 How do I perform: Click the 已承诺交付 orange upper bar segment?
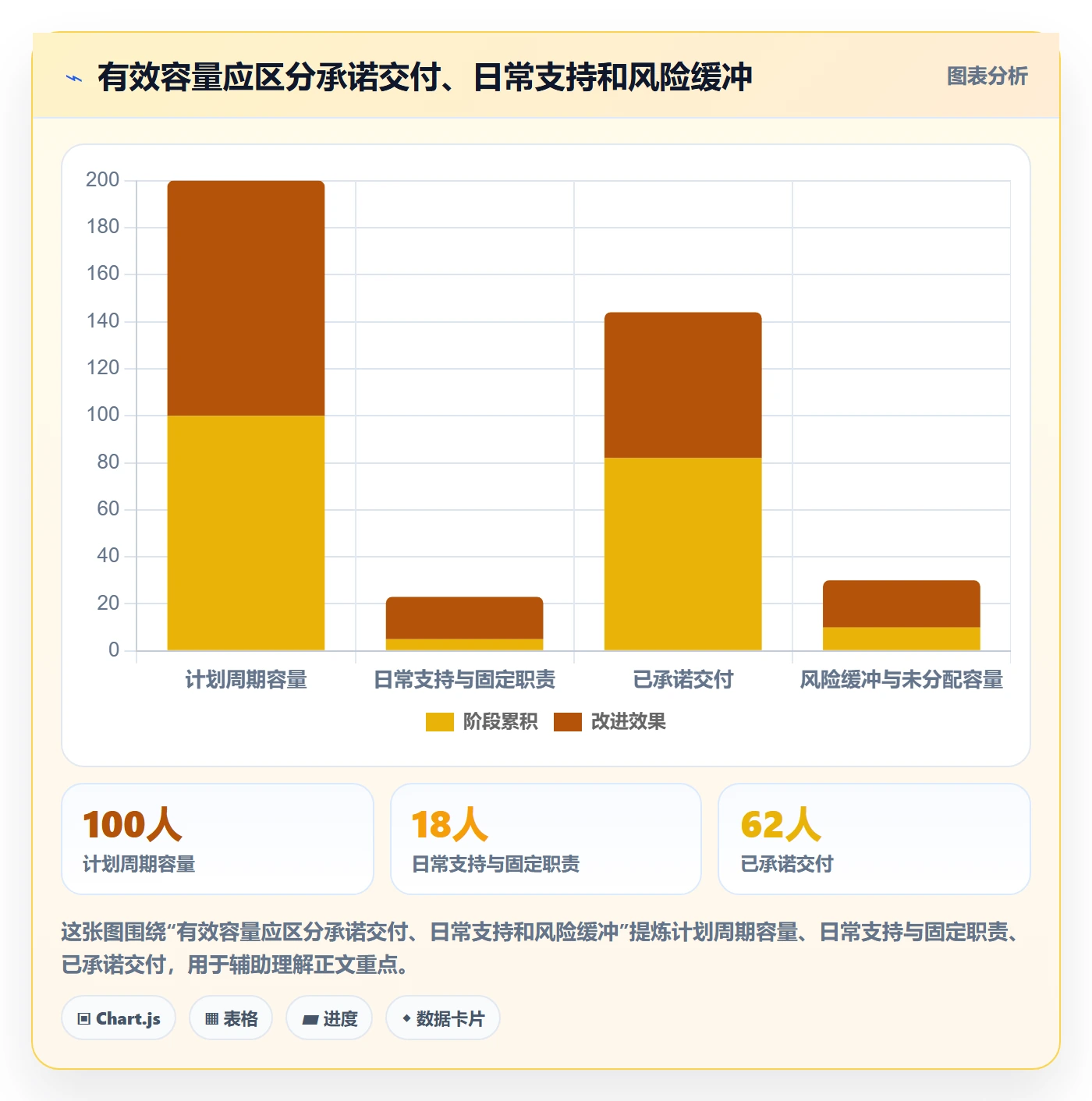pos(682,385)
